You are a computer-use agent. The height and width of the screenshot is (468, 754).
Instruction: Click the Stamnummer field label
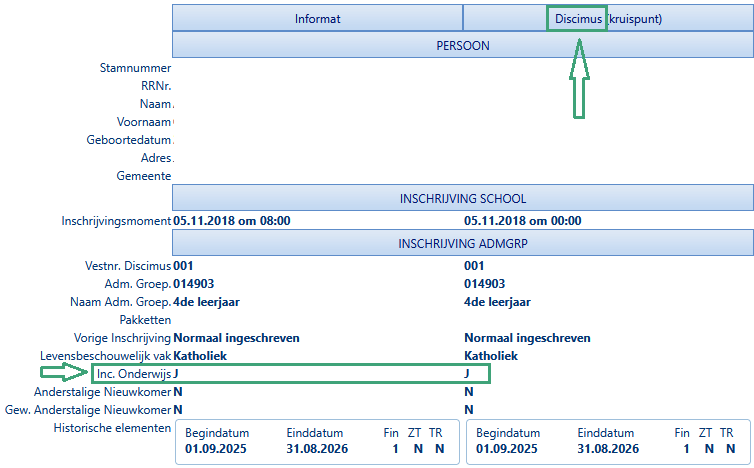pos(136,68)
